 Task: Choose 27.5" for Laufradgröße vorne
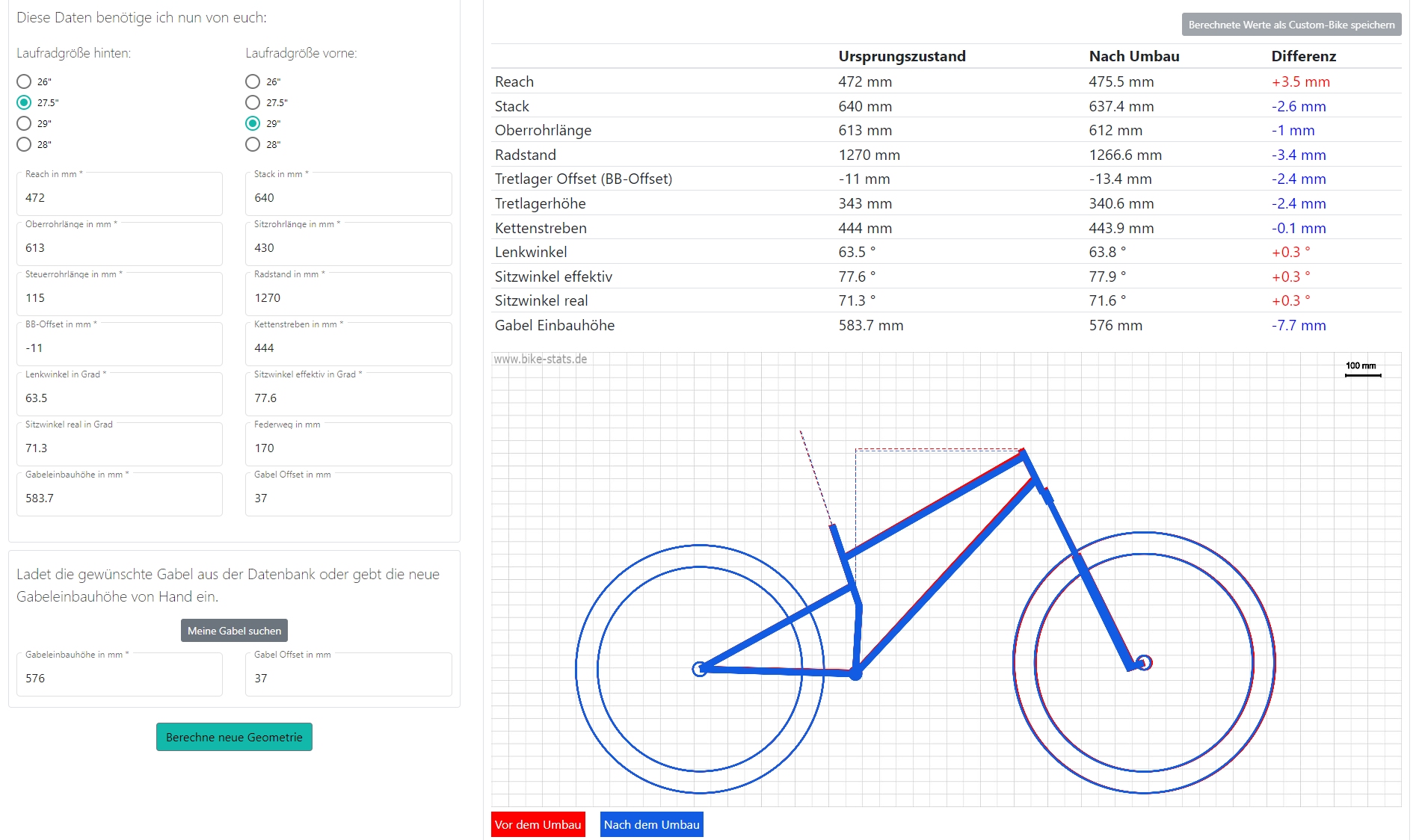[253, 102]
